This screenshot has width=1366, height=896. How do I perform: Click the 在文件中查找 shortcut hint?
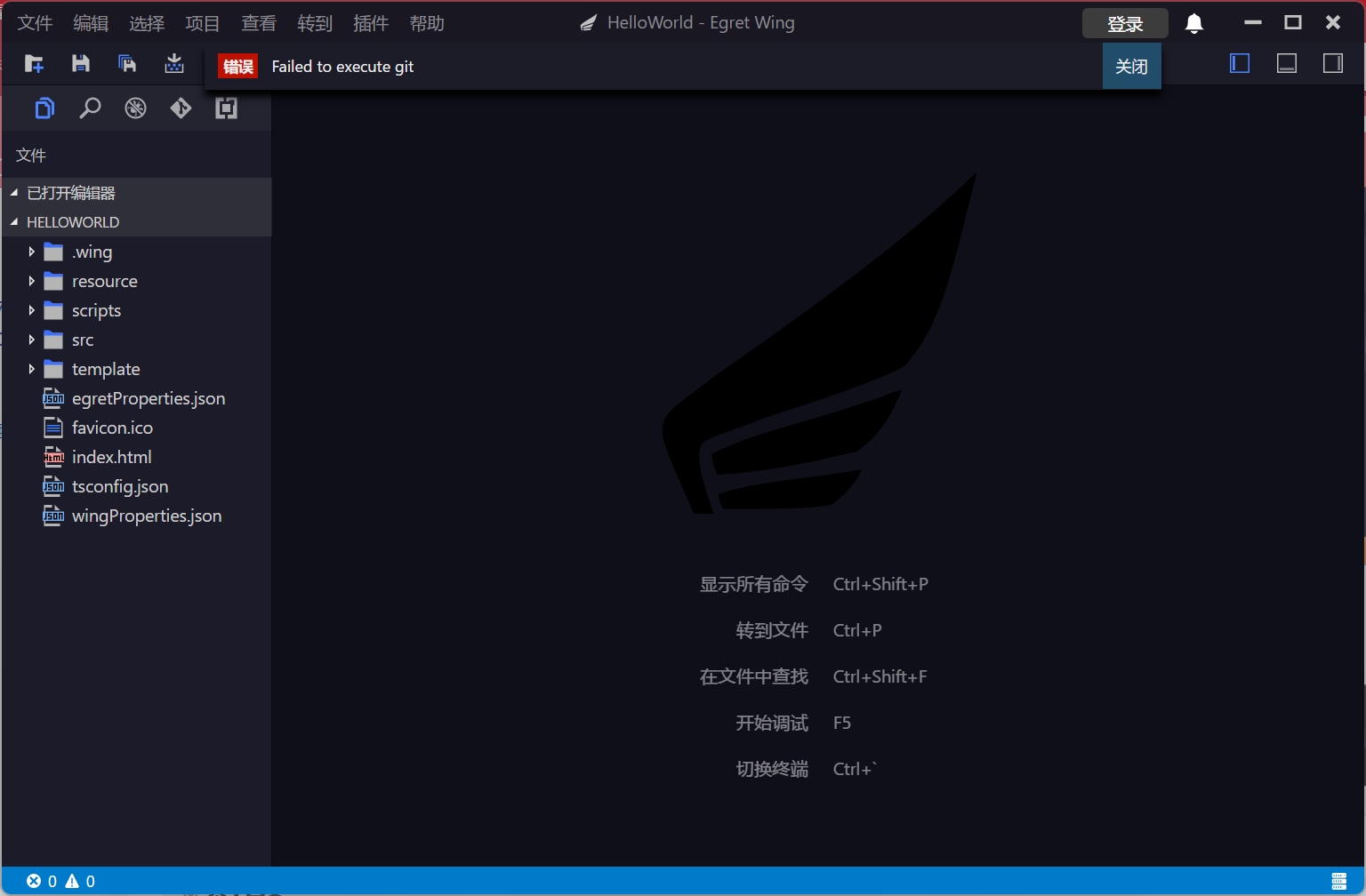[x=753, y=676]
